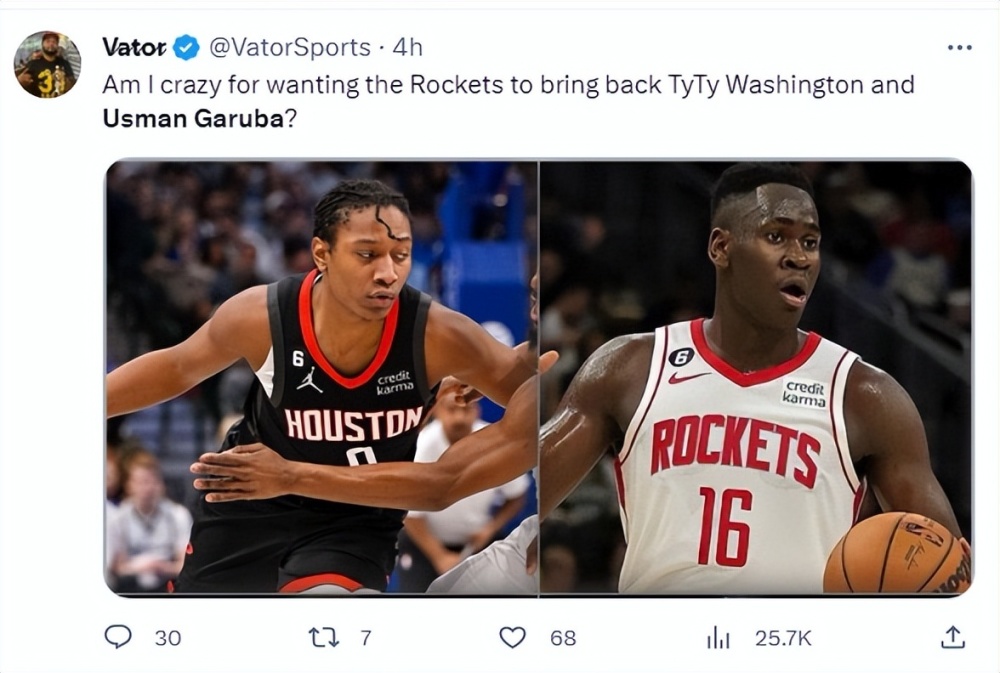Image resolution: width=1000 pixels, height=673 pixels.
Task: Click the blue verified badge
Action: (x=187, y=47)
